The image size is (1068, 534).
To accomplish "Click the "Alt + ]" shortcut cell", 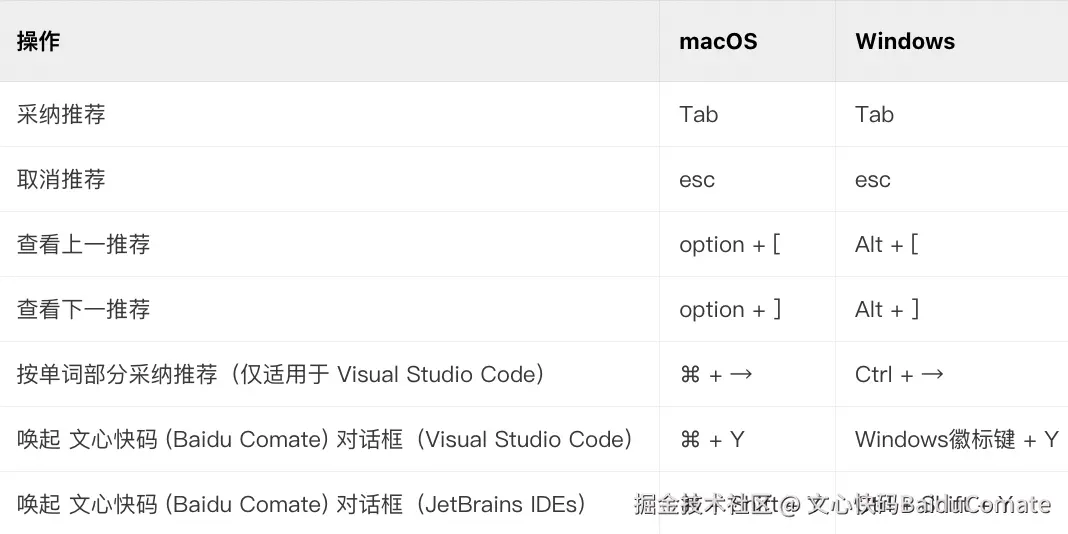I will [886, 310].
